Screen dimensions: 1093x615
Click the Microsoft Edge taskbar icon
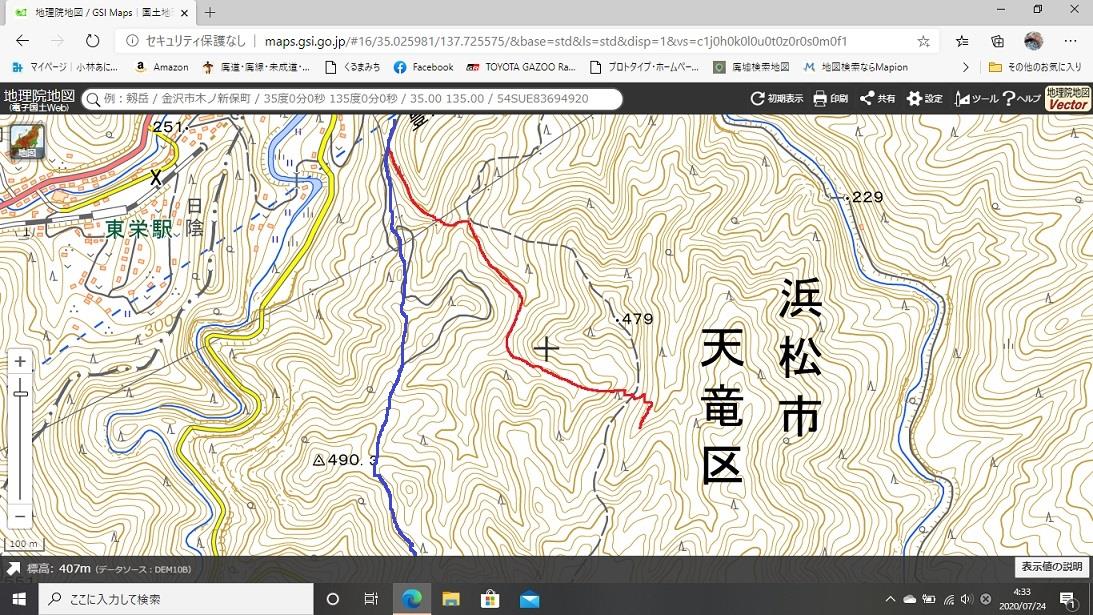coord(412,599)
